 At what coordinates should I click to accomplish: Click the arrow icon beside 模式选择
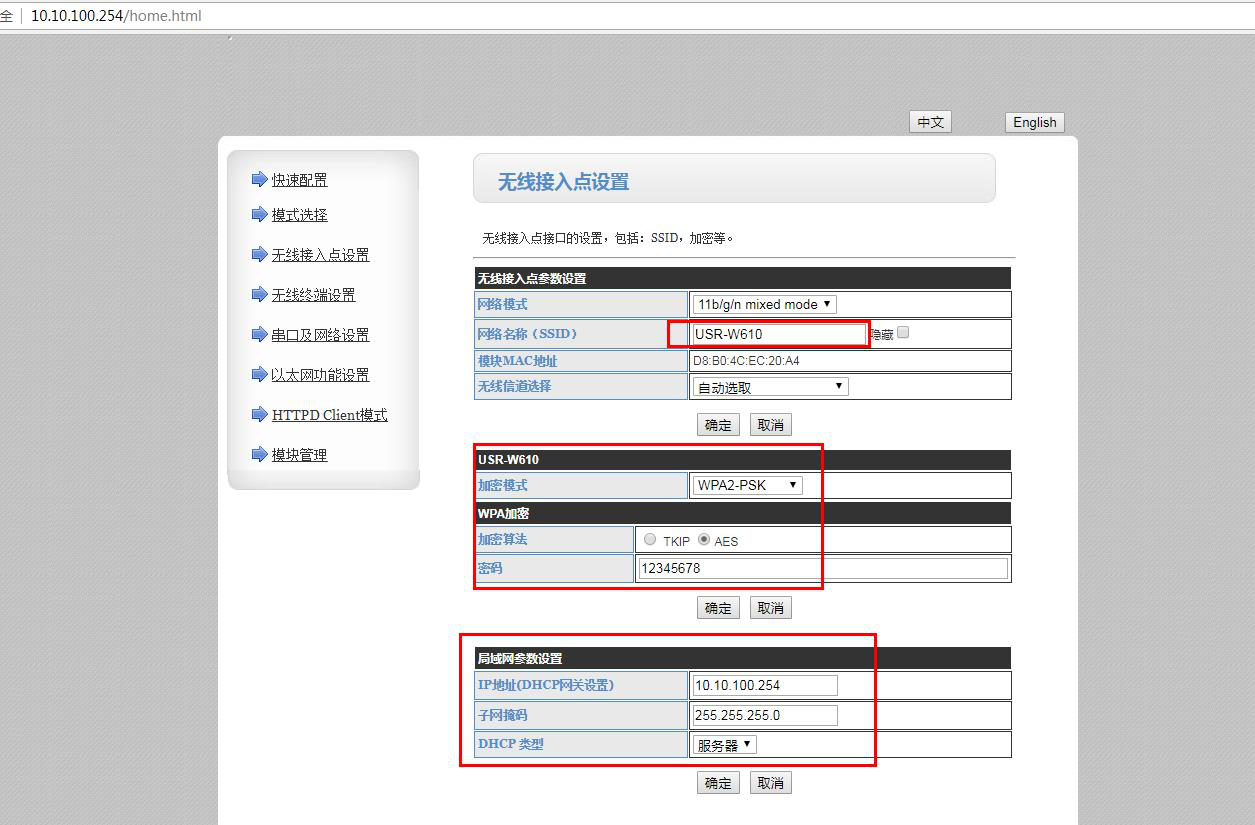[259, 215]
